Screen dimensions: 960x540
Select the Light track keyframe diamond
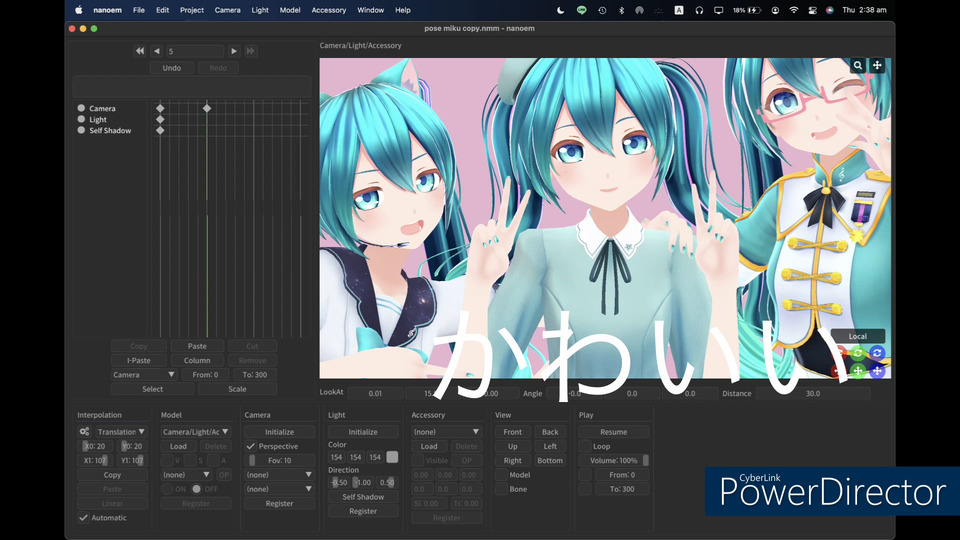point(160,119)
